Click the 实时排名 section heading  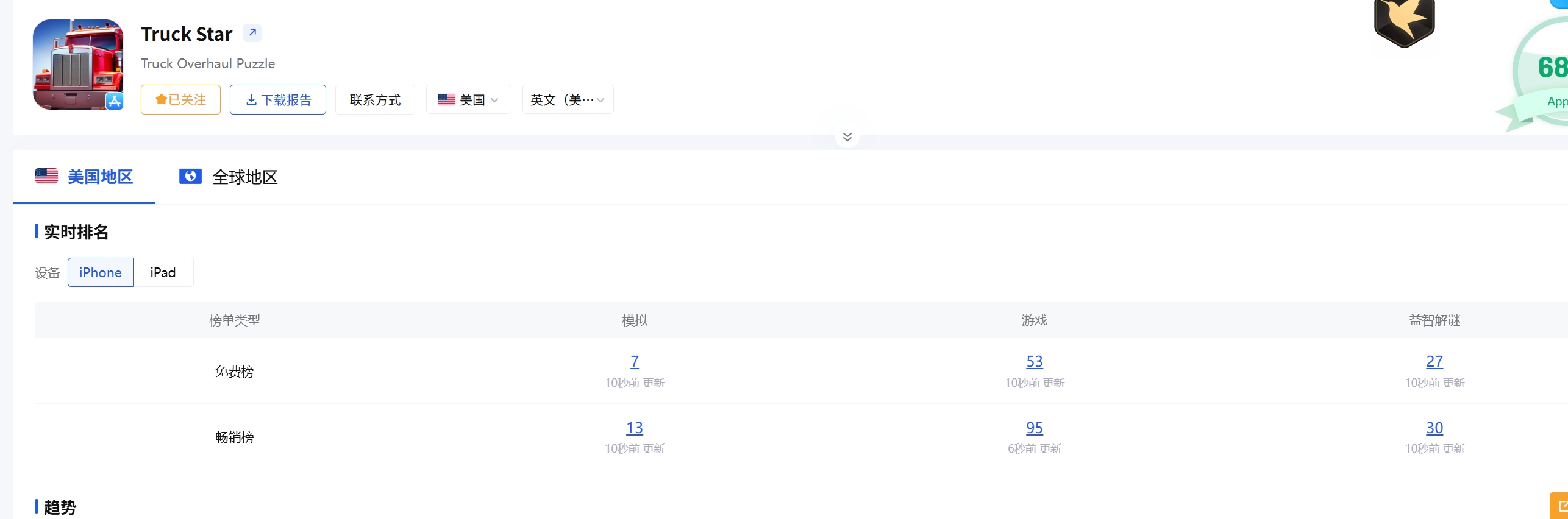point(76,232)
